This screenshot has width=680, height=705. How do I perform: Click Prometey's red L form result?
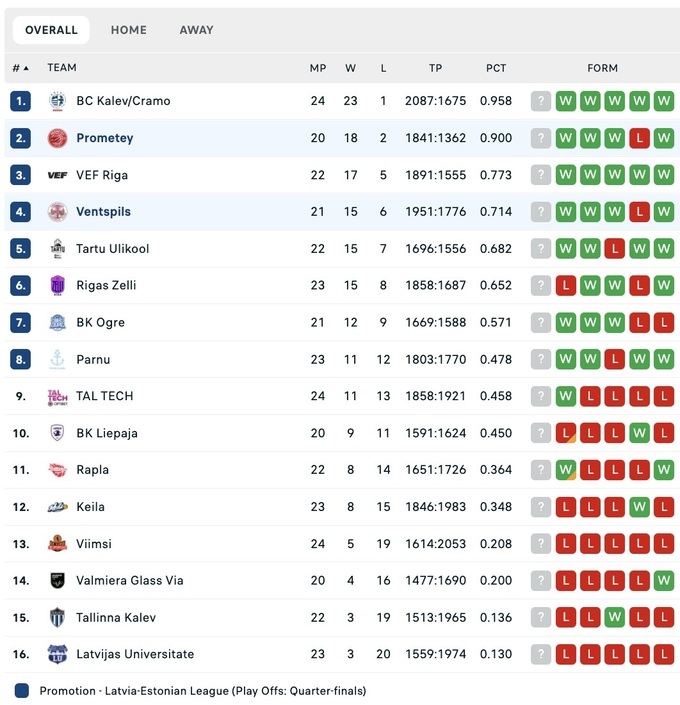click(639, 138)
